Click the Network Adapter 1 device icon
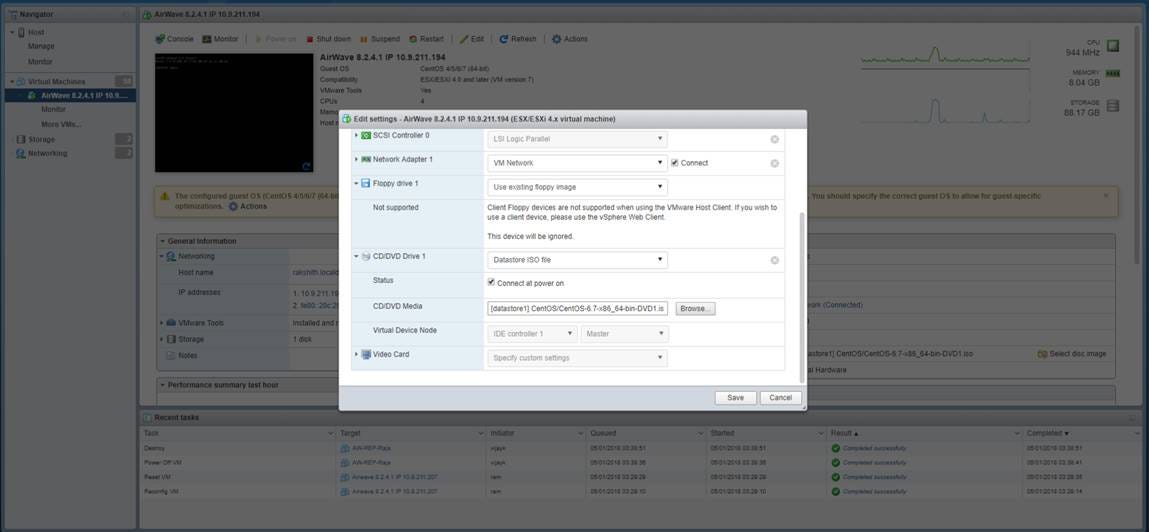Image resolution: width=1149 pixels, height=532 pixels. tap(366, 159)
